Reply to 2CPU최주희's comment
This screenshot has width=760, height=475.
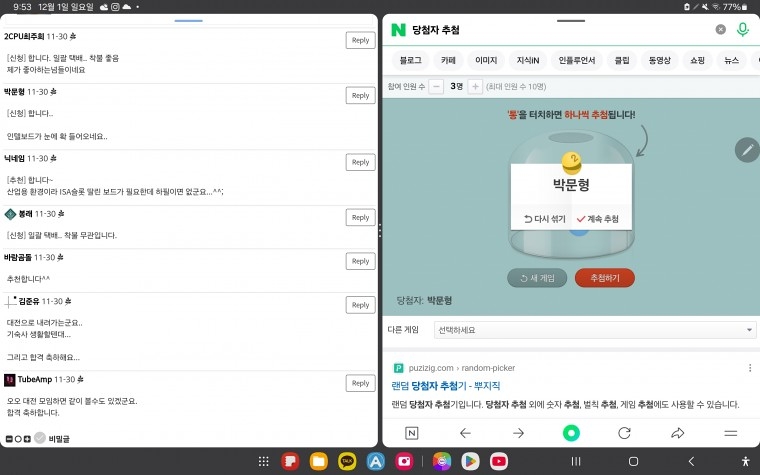(x=360, y=40)
